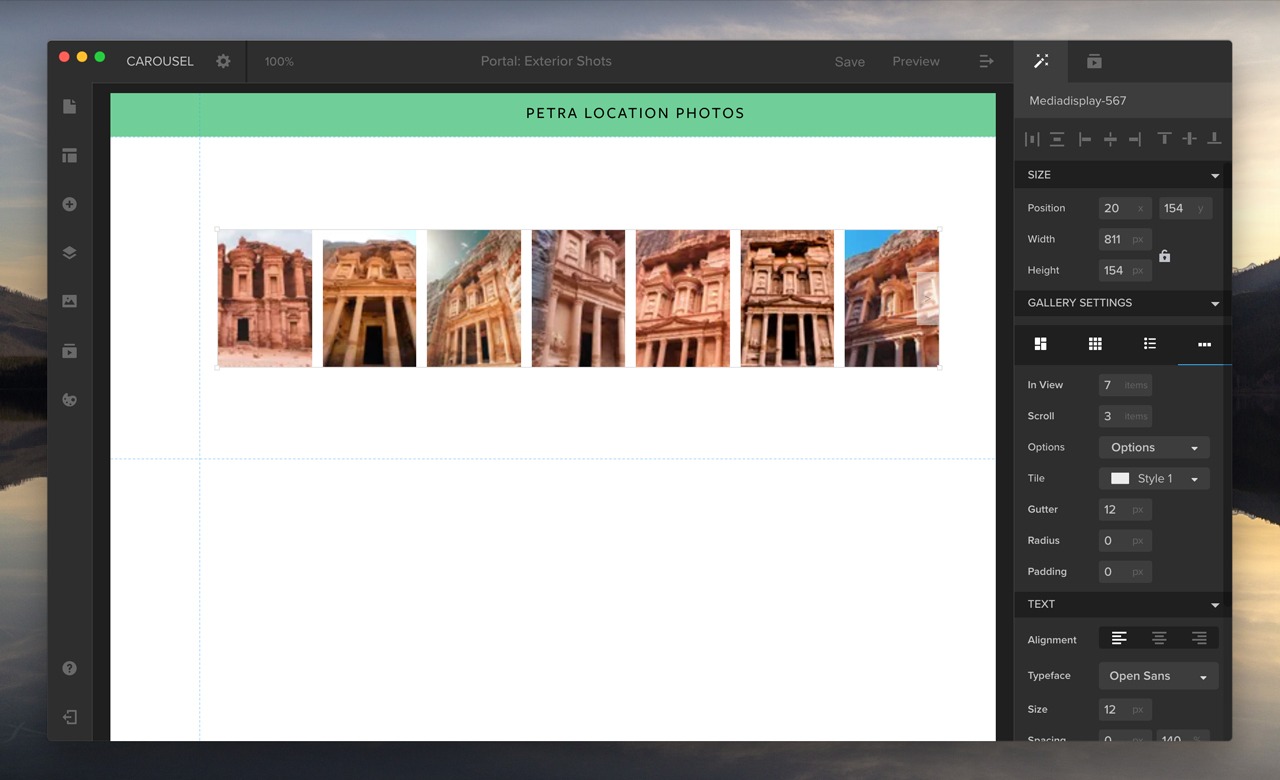Viewport: 1280px width, 780px height.
Task: Open the magic wand design tab
Action: tap(1041, 61)
